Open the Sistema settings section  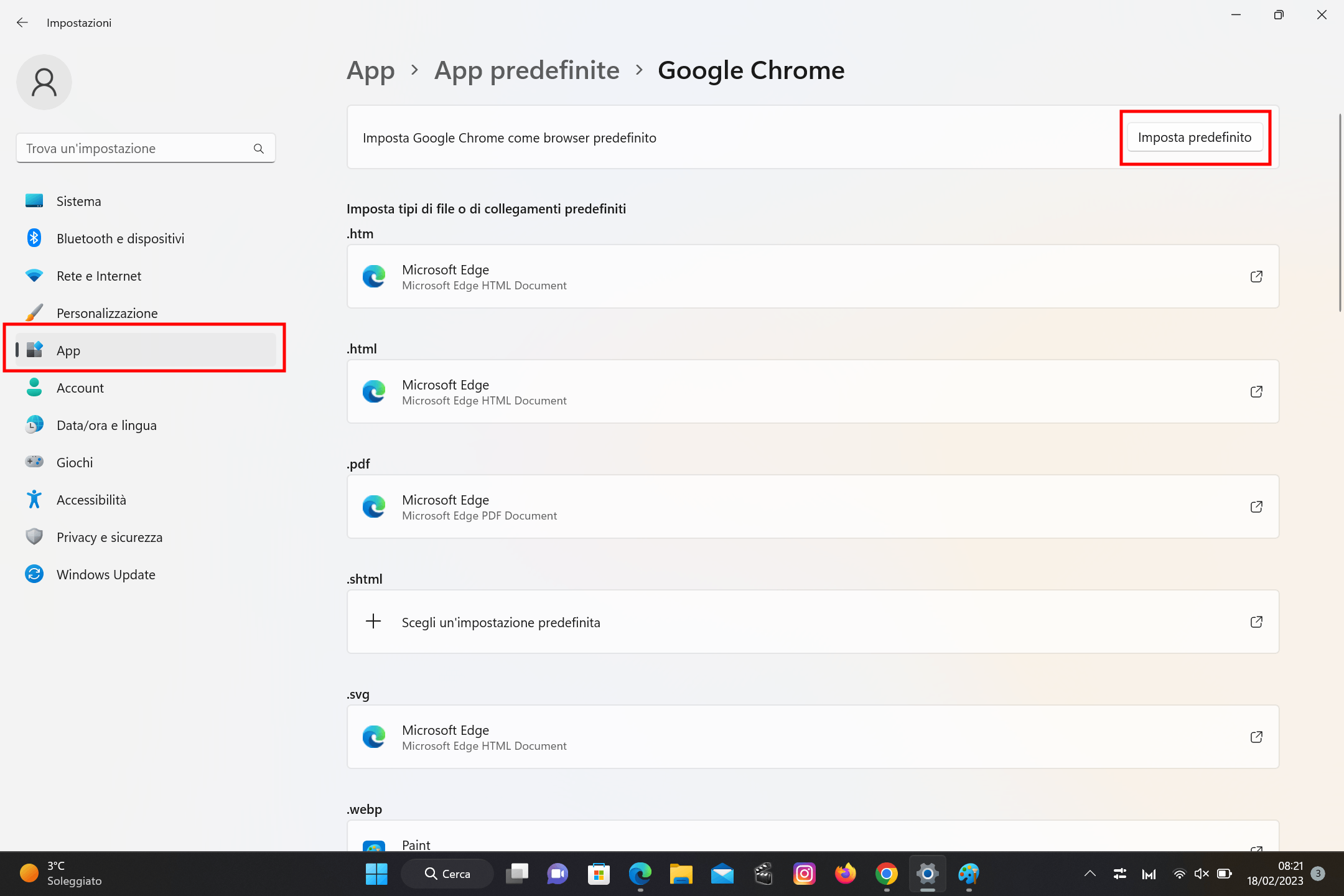[x=79, y=200]
